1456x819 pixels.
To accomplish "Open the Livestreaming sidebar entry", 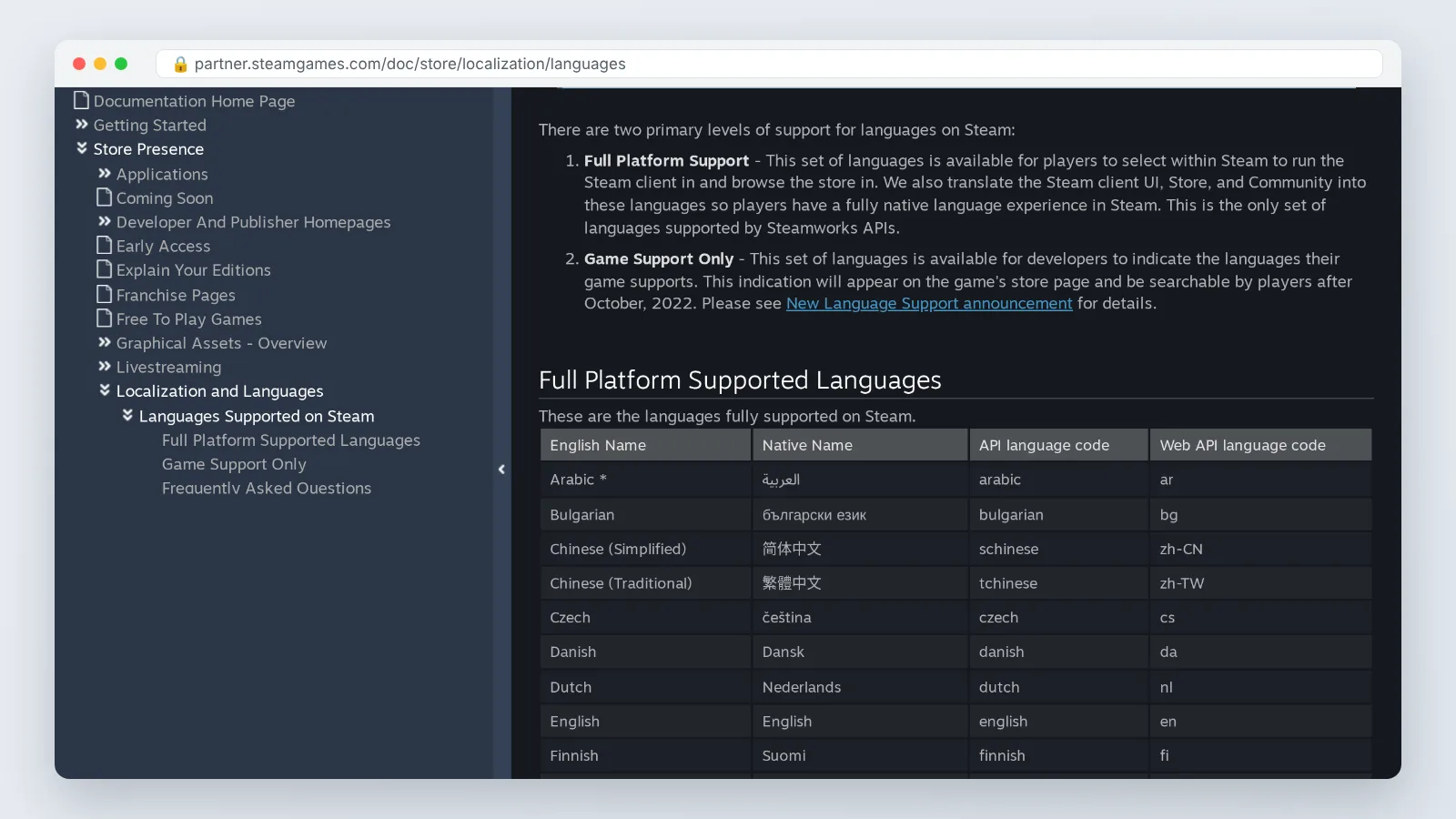I will pos(168,368).
